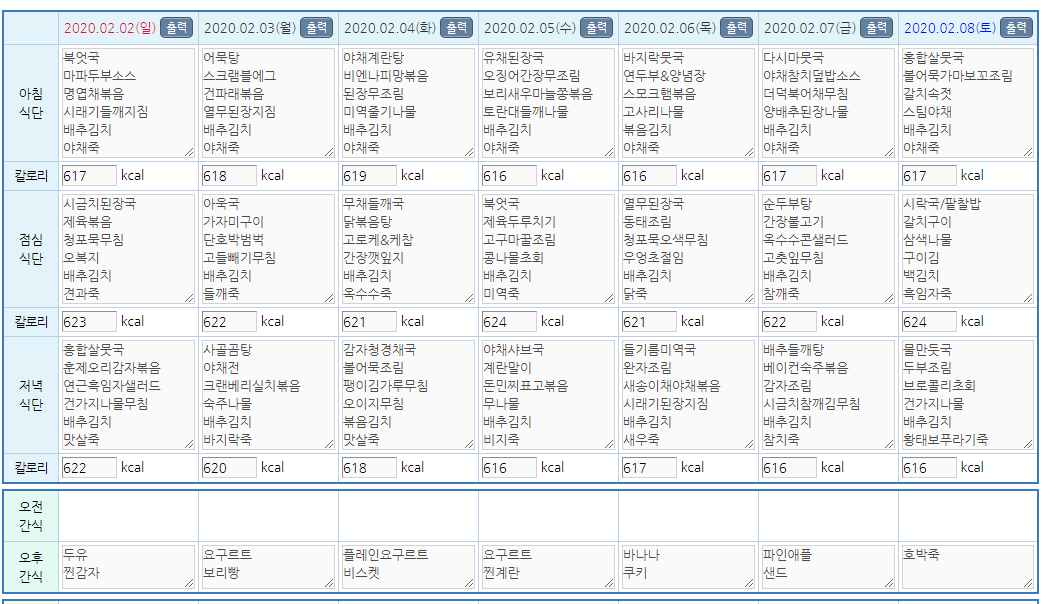Viewport: 1051px width, 604px height.
Task: Click Tuesday's breakfast calorie input showing 619
Action: coord(369,175)
